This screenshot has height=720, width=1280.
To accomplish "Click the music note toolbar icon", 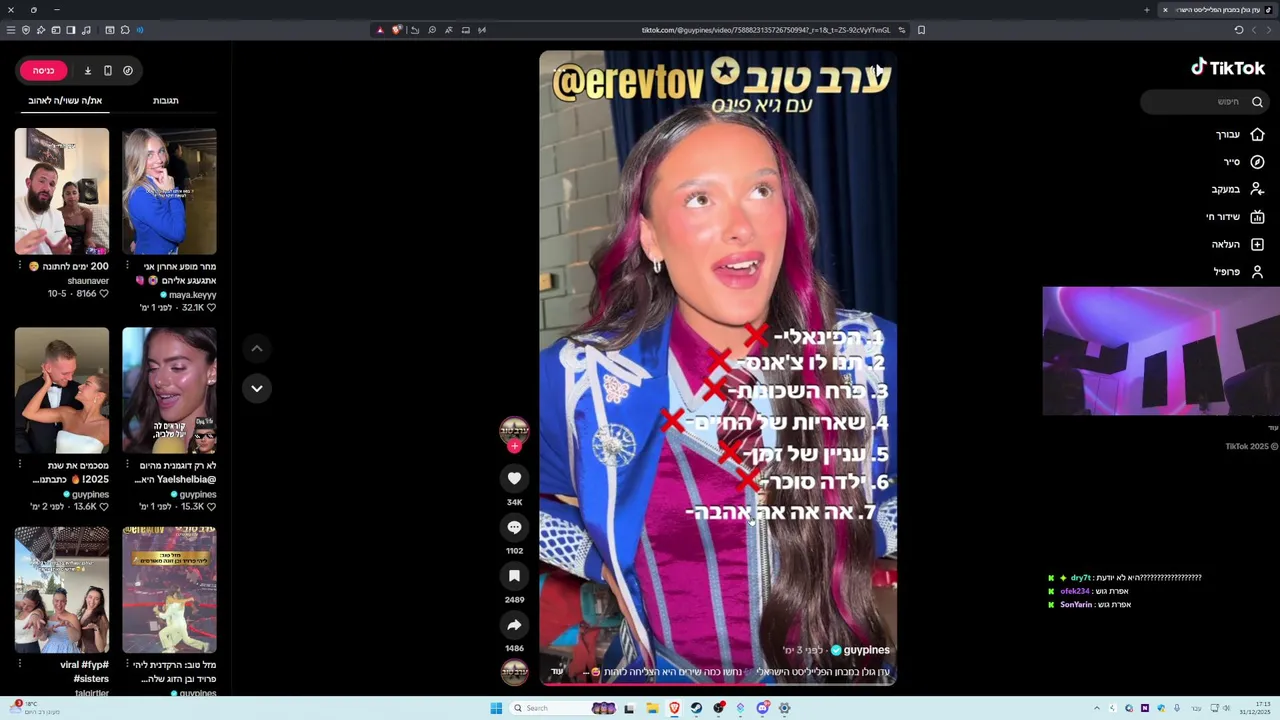I will 86,30.
